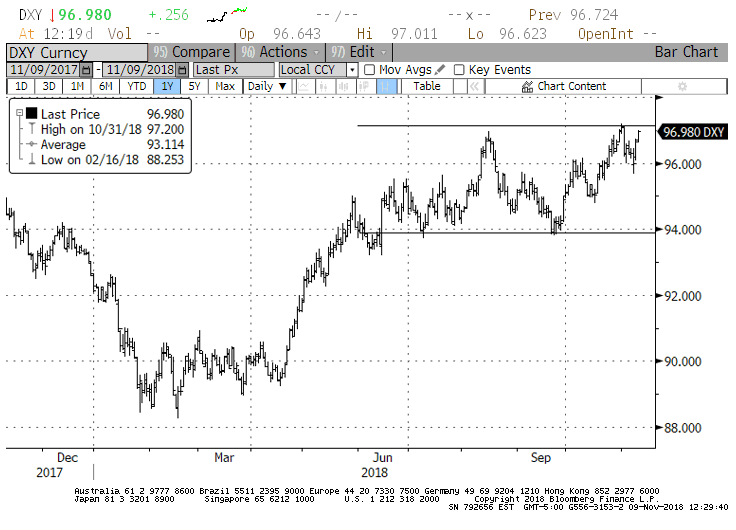Click the 88.000 axis label
This screenshot has width=736, height=530.
[x=683, y=428]
